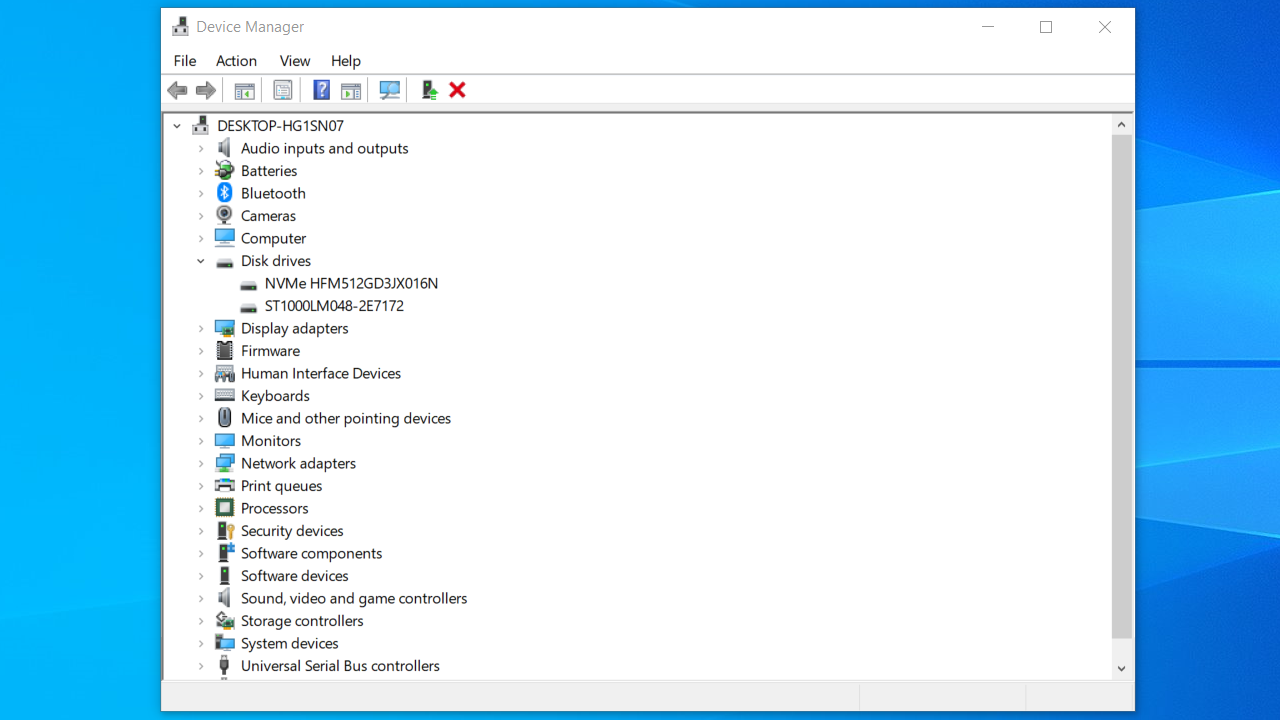Image resolution: width=1280 pixels, height=720 pixels.
Task: Expand the Software components category
Action: 201,554
